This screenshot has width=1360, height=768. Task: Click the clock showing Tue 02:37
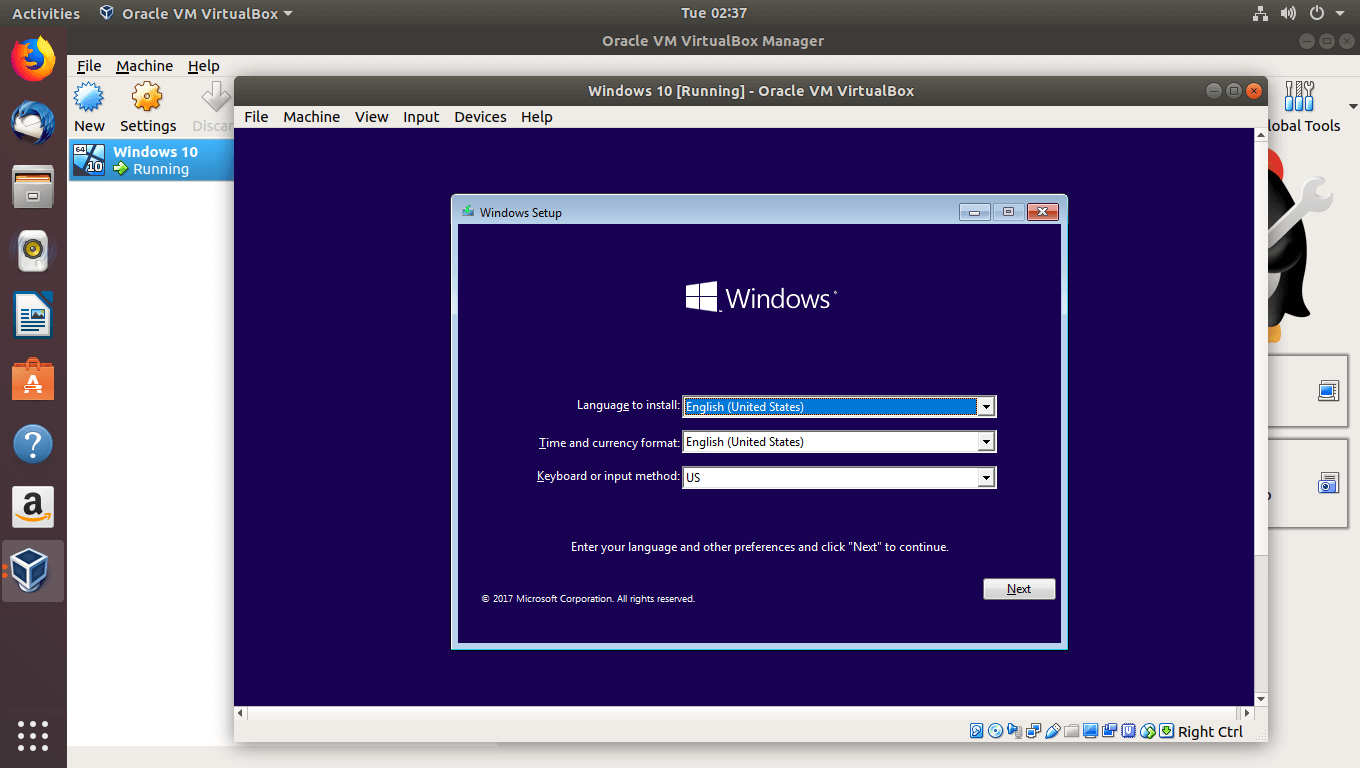pos(714,13)
